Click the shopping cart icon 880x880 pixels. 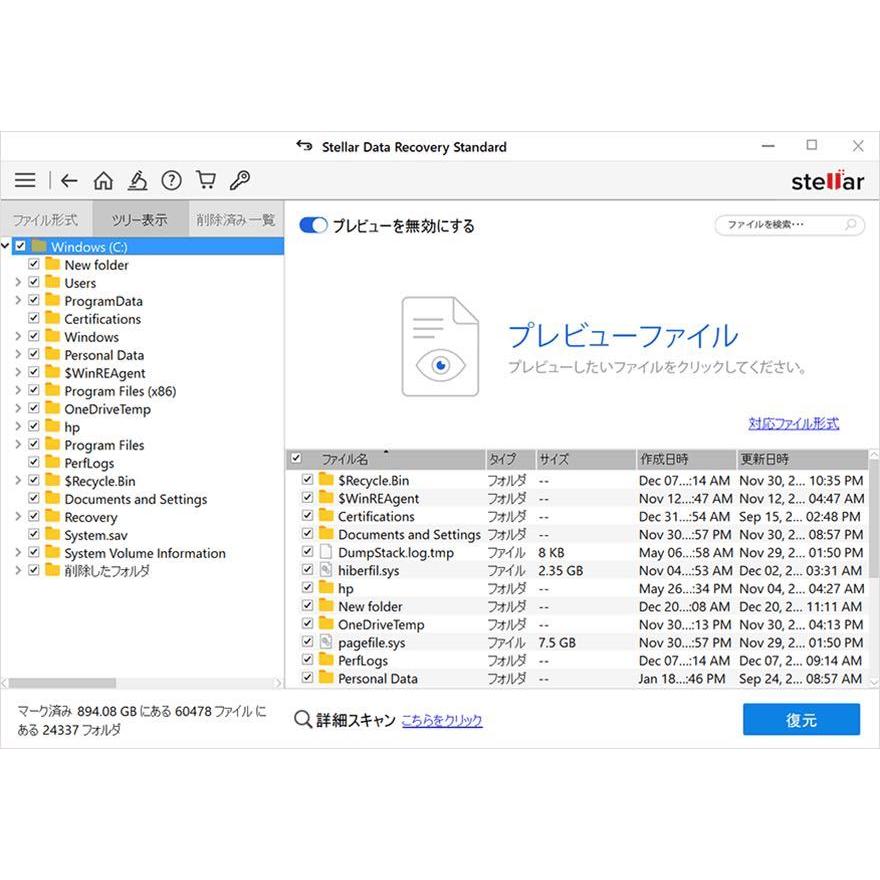pyautogui.click(x=206, y=181)
